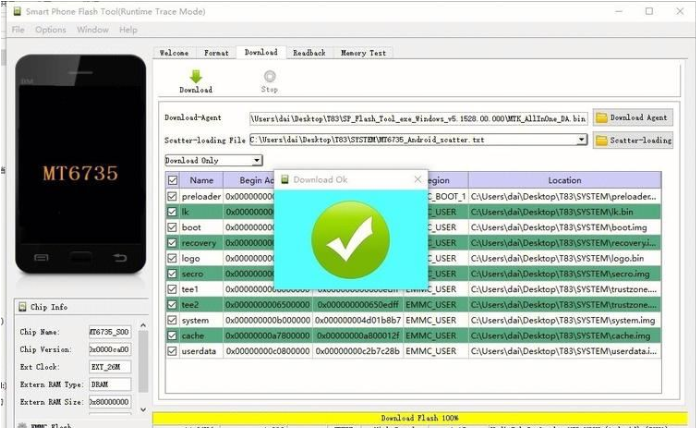
Task: Click the Download Agent button label
Action: point(638,118)
